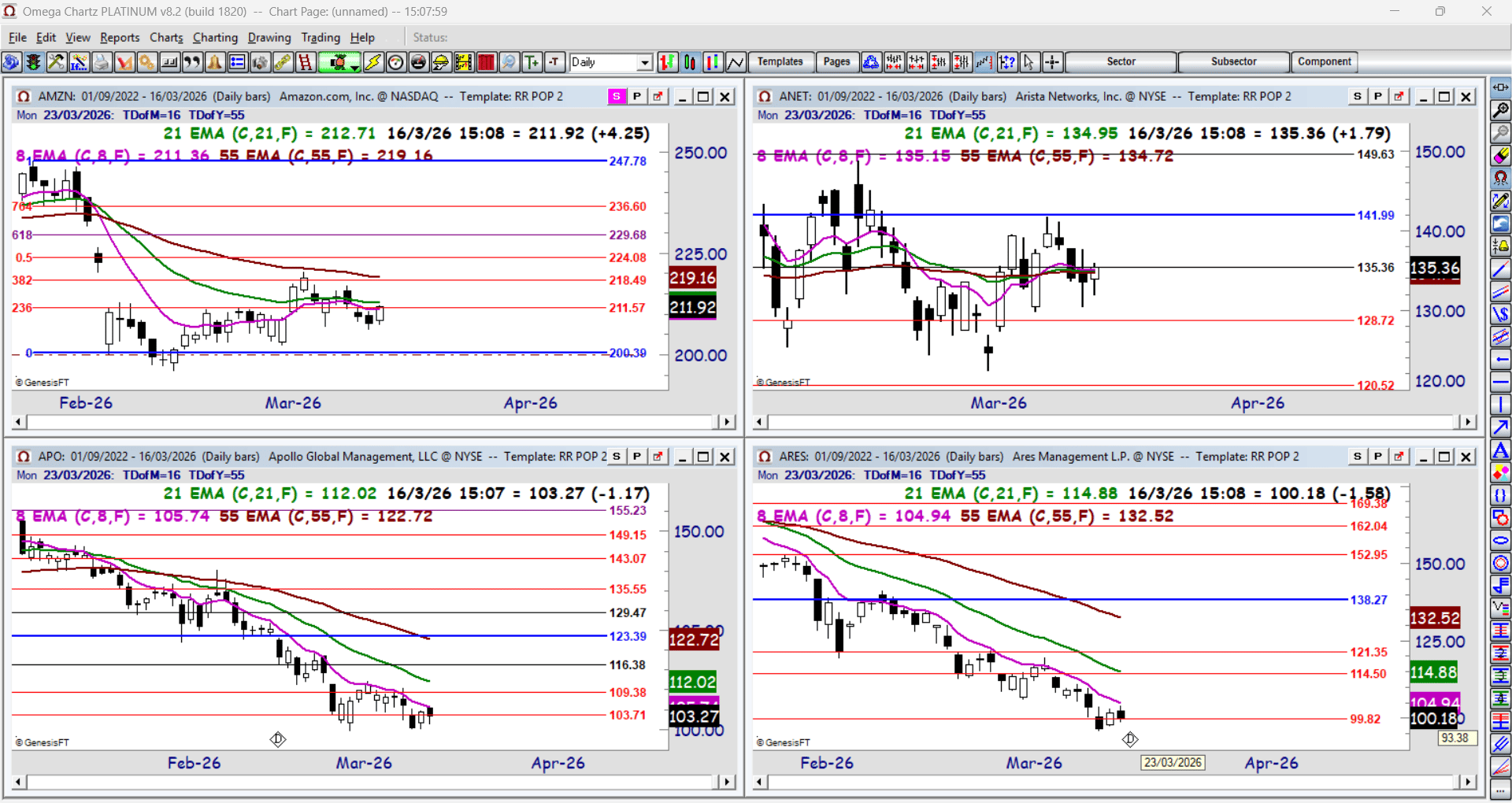Toggle the P button on ANET chart

coord(1378,96)
